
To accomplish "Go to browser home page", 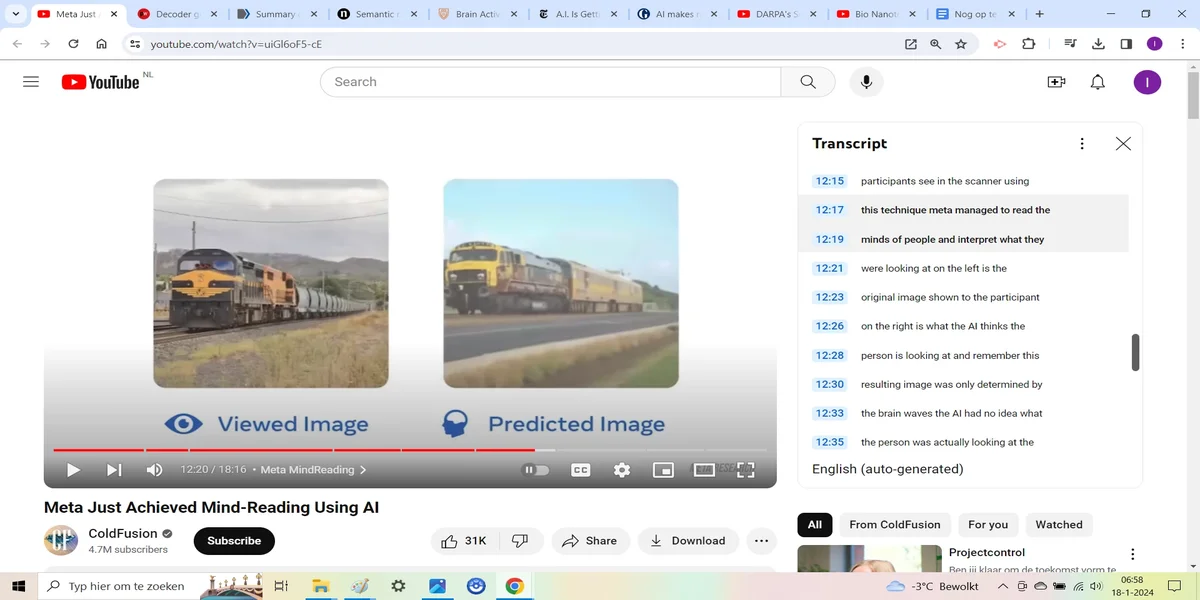I will click(101, 44).
